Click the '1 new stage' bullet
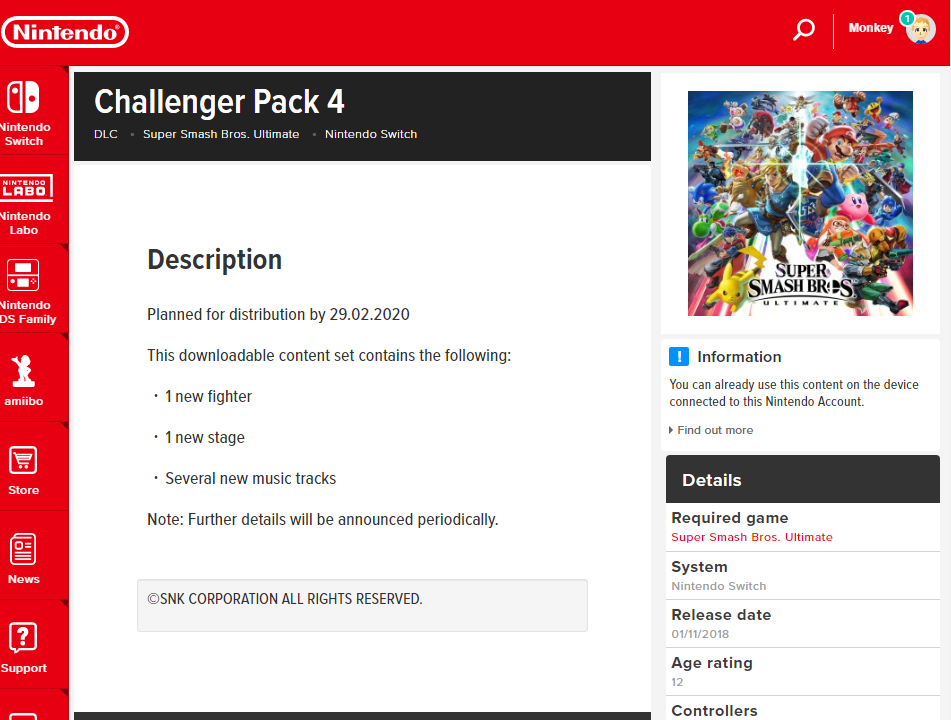 click(204, 437)
